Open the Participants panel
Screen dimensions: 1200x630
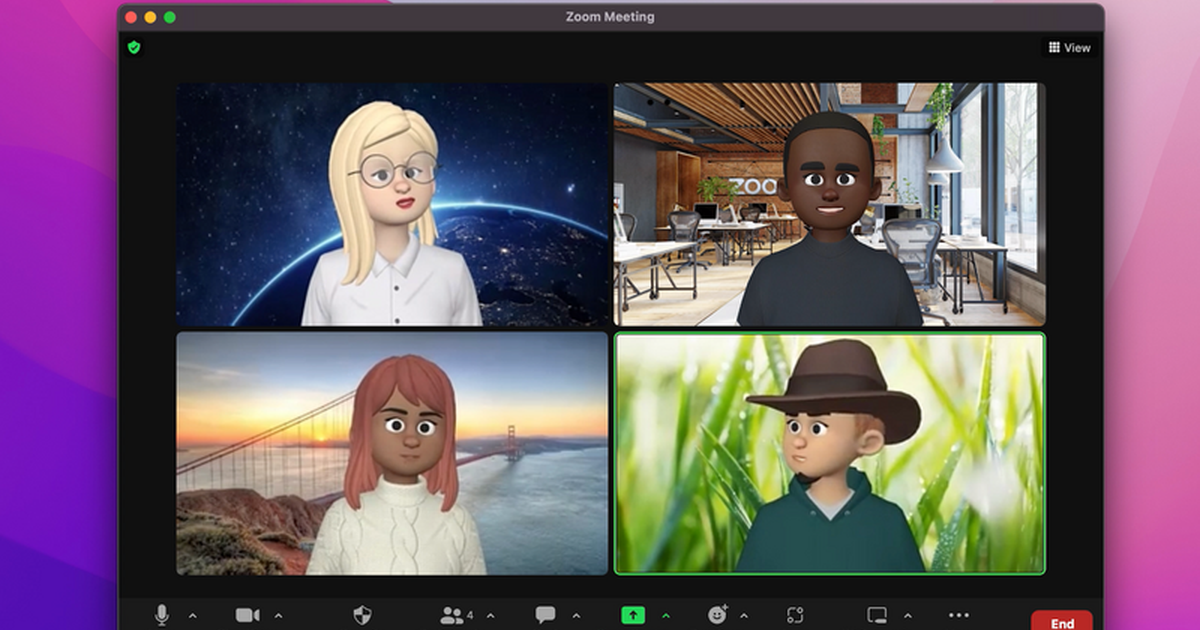pos(452,615)
